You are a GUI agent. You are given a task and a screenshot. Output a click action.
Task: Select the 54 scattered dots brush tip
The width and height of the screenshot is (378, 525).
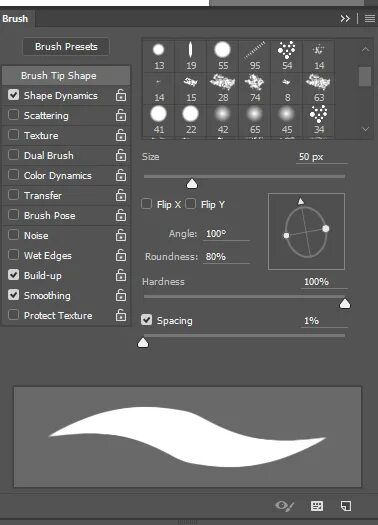tap(287, 56)
